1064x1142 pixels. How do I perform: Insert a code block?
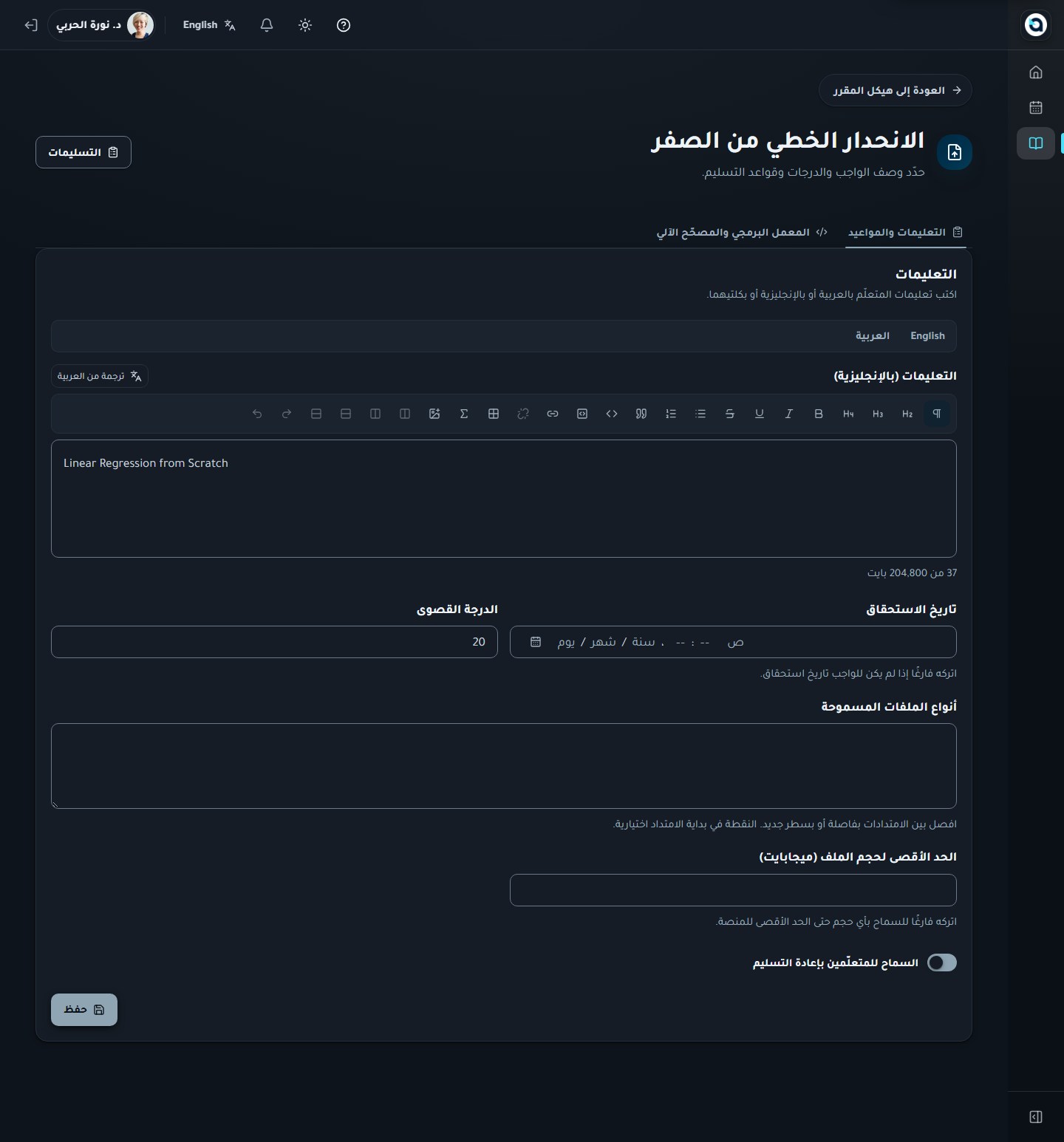click(582, 414)
